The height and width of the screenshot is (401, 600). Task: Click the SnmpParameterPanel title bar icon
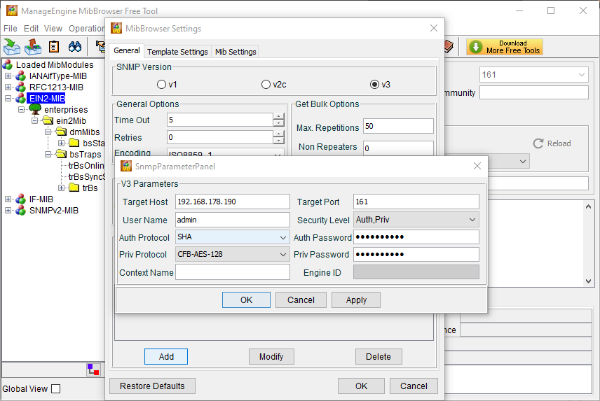pyautogui.click(x=126, y=166)
